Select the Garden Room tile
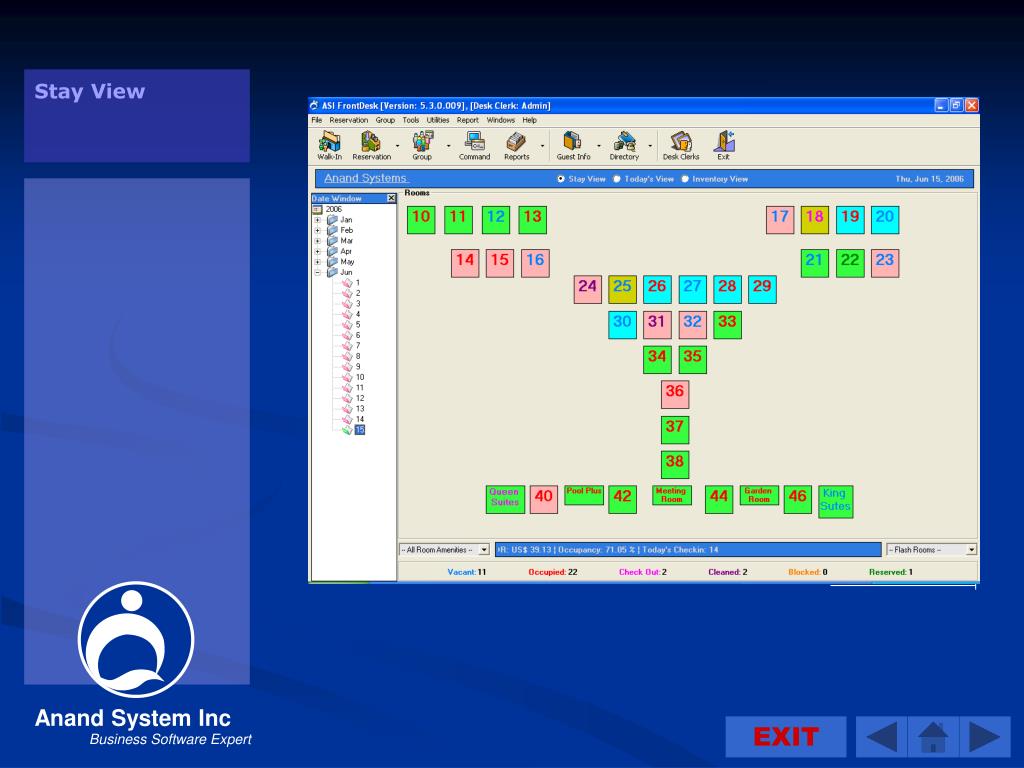Viewport: 1024px width, 768px height. (759, 494)
